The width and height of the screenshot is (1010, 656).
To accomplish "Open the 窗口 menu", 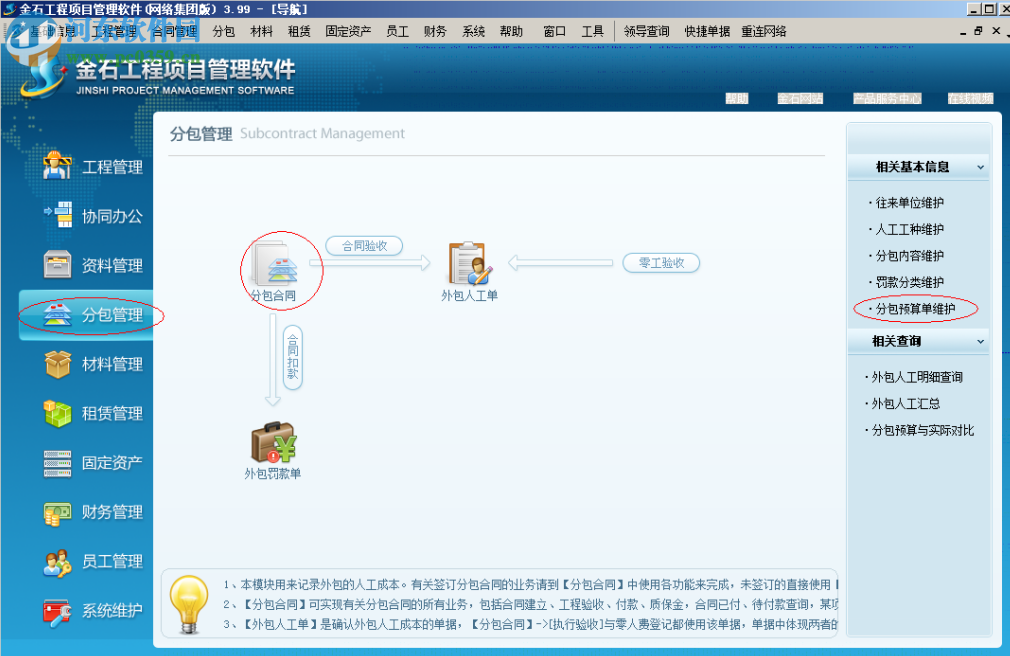I will pyautogui.click(x=554, y=31).
